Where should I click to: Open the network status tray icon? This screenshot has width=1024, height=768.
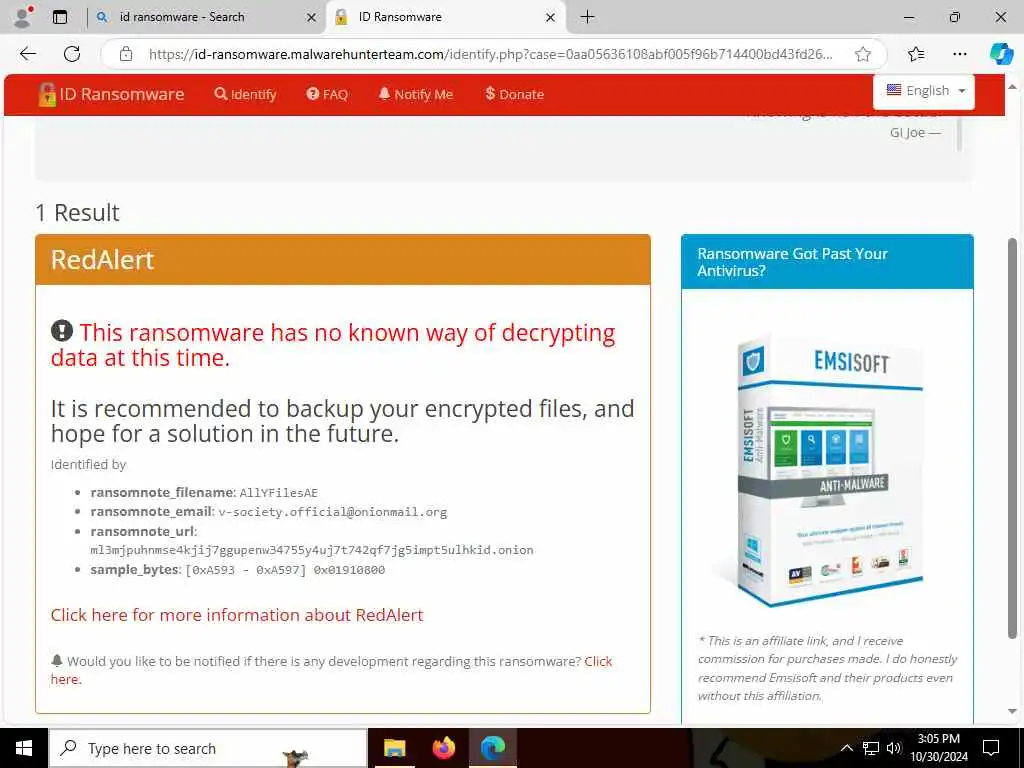point(871,748)
